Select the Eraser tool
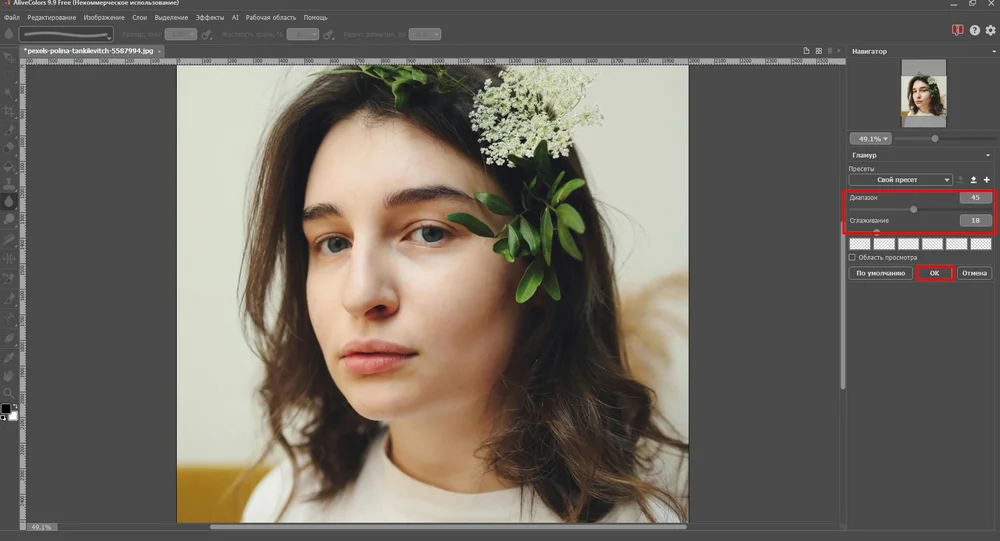This screenshot has width=1000, height=541. pyautogui.click(x=8, y=148)
